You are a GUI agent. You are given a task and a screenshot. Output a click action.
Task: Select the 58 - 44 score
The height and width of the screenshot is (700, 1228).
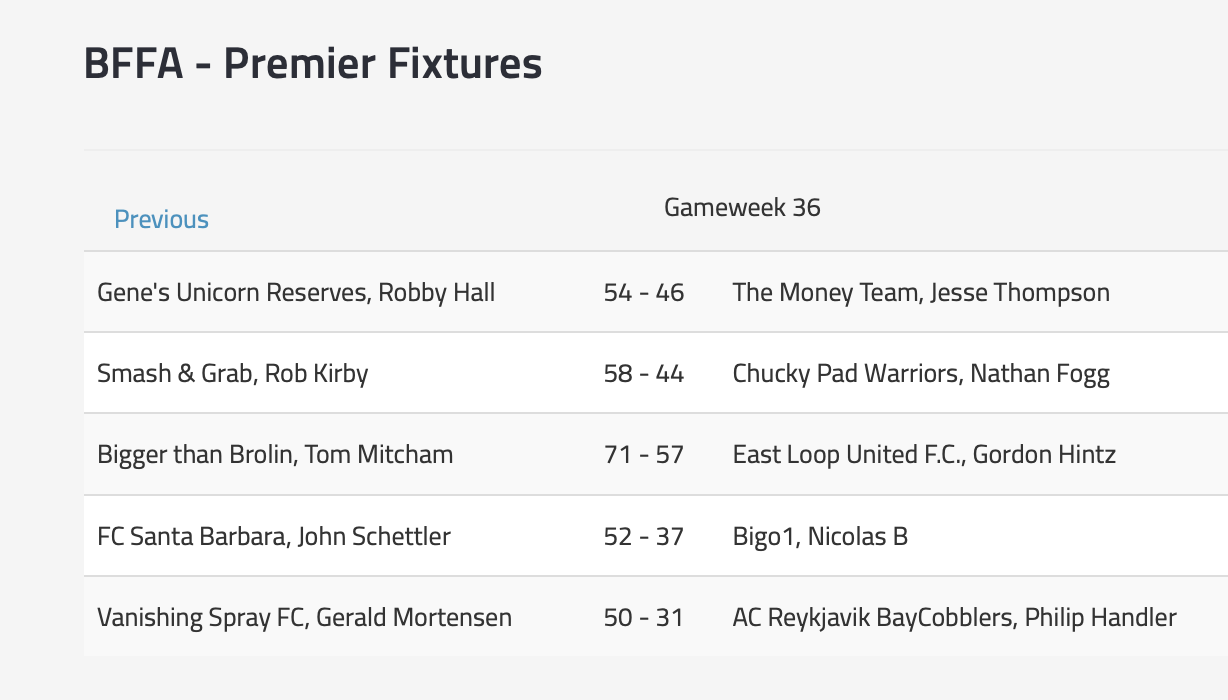point(644,373)
